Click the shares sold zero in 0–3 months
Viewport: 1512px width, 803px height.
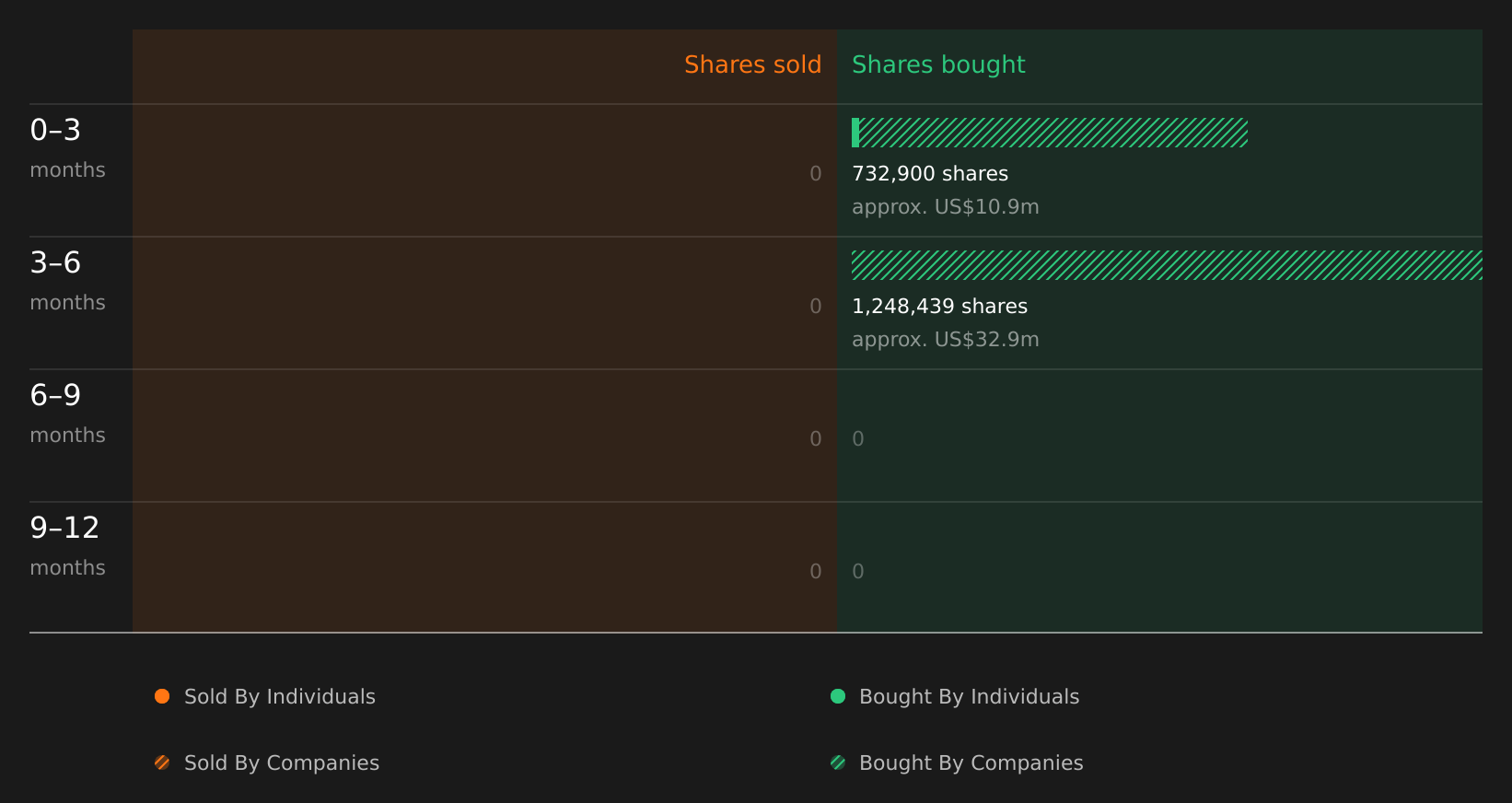click(x=816, y=174)
